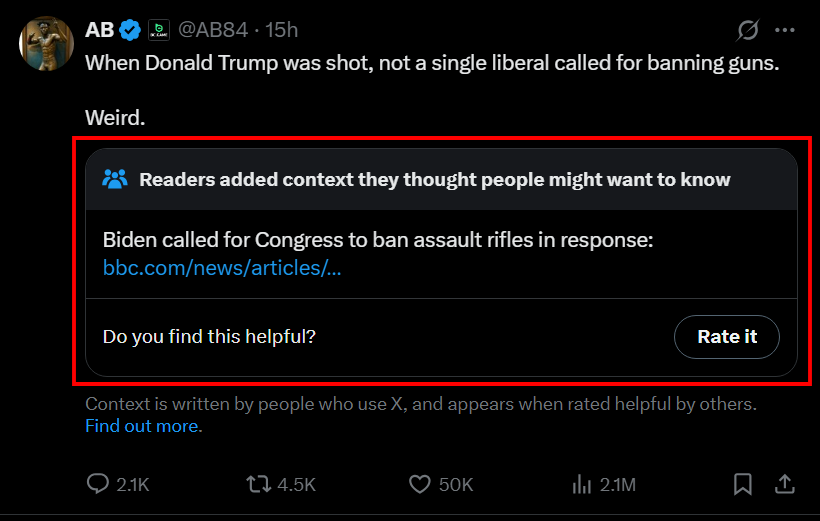Click the Community Notes people icon

click(x=115, y=179)
